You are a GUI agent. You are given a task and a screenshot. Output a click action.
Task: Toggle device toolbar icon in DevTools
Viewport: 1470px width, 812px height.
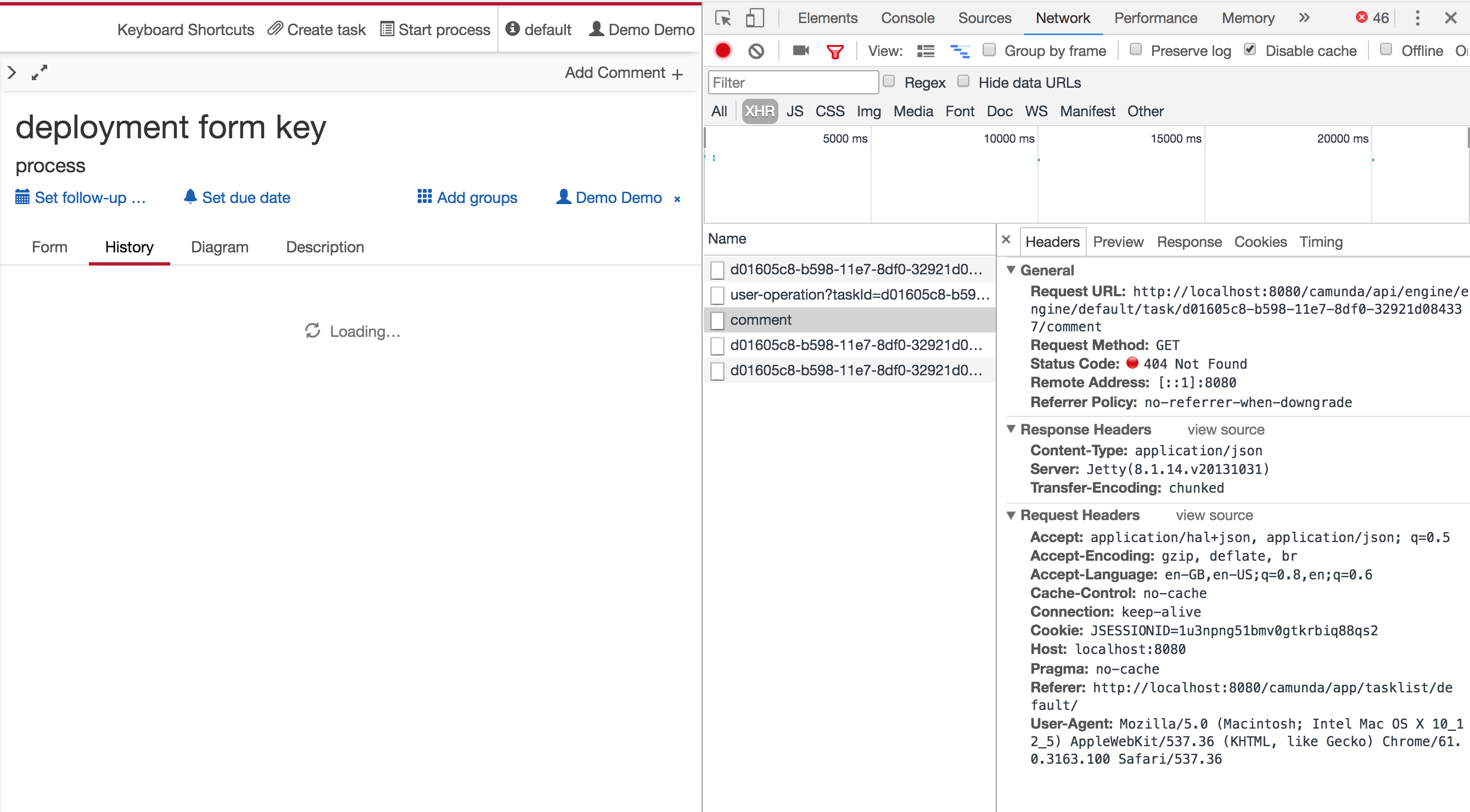coord(754,18)
